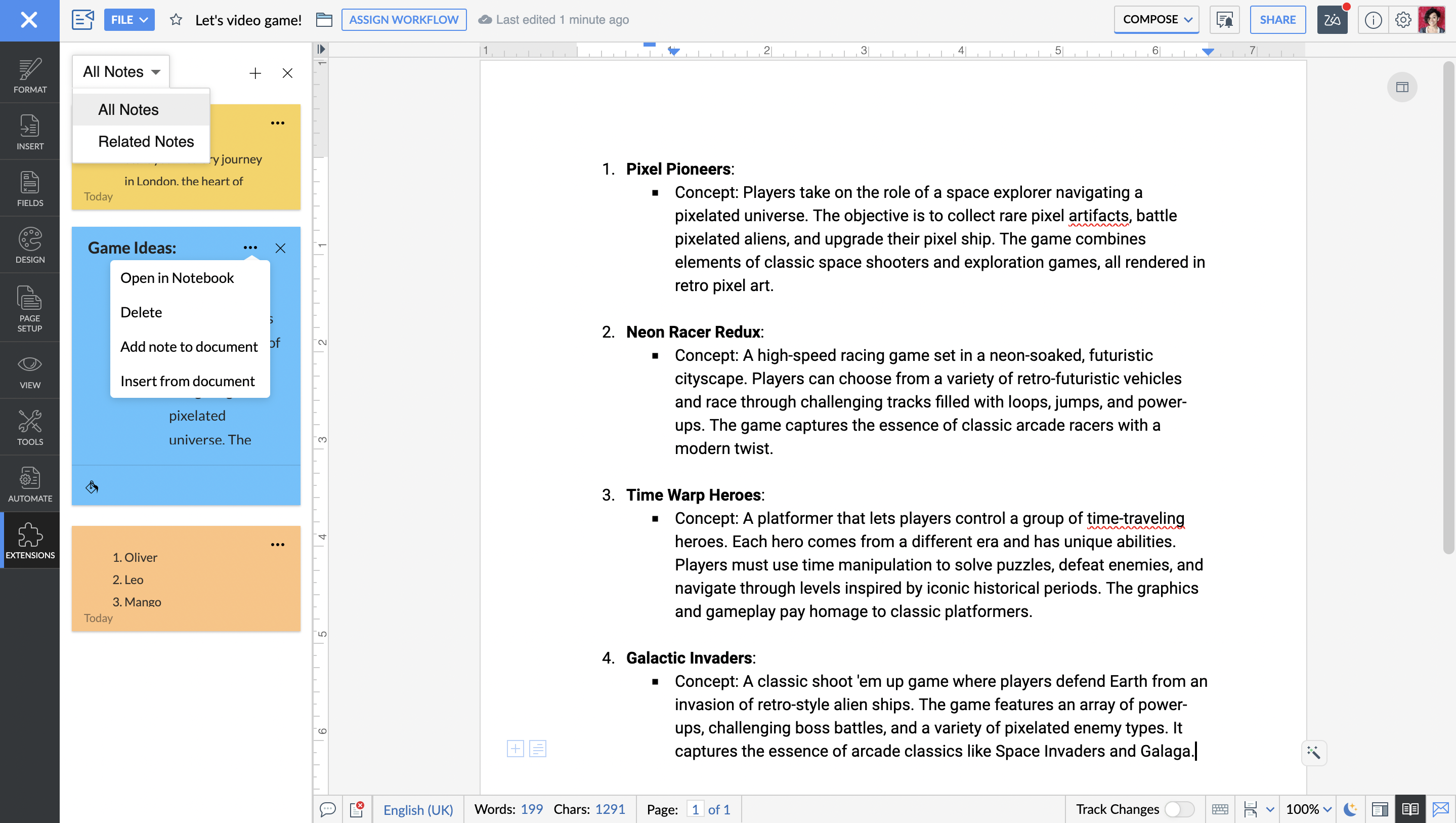Click the SHARE button
Viewport: 1456px width, 823px height.
1277,20
